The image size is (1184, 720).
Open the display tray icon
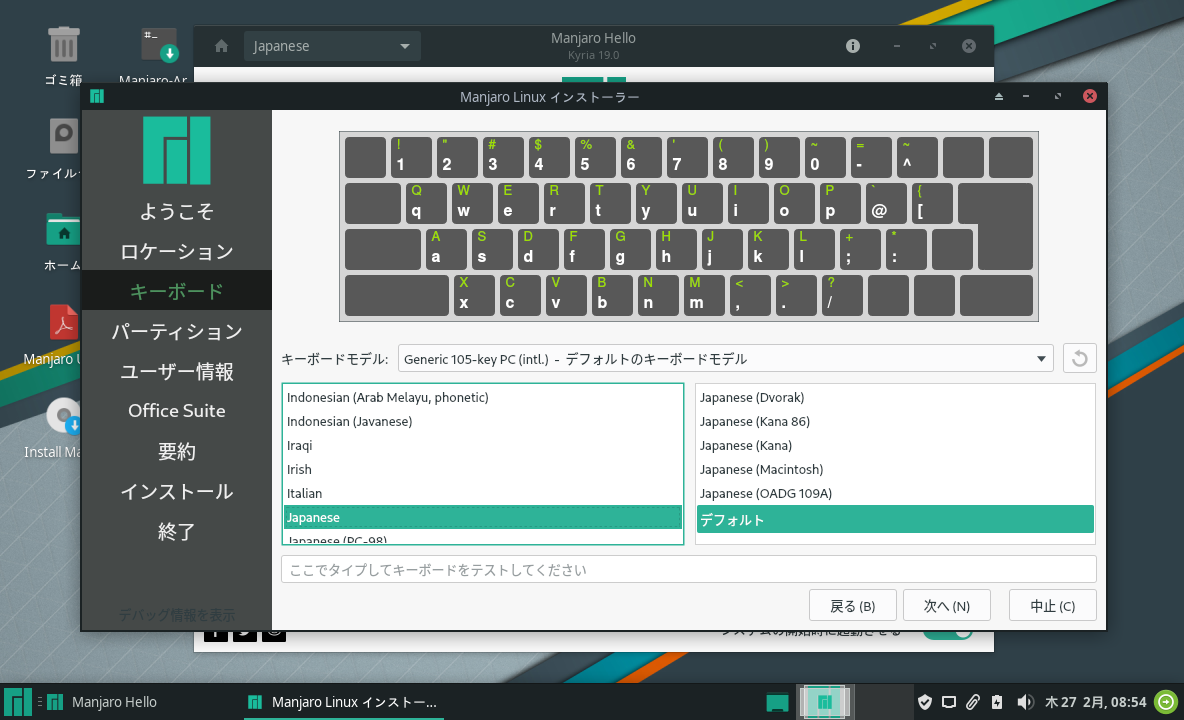point(948,703)
